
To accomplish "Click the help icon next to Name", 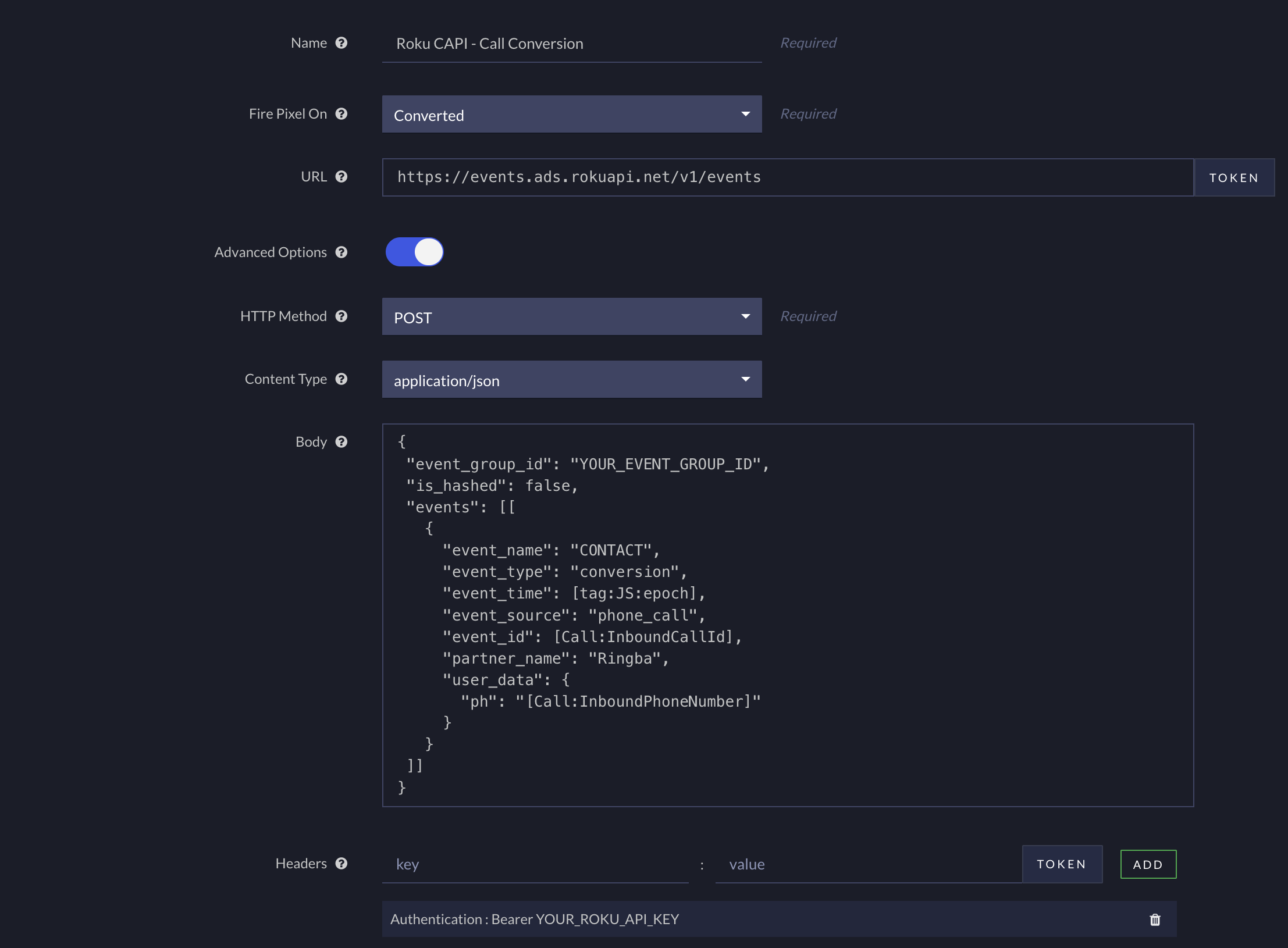I will pos(341,43).
